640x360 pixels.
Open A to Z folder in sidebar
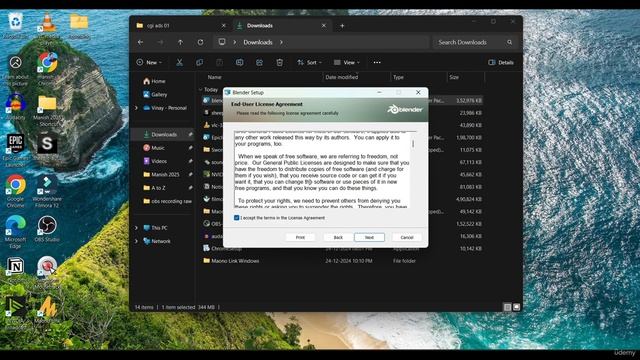click(154, 188)
